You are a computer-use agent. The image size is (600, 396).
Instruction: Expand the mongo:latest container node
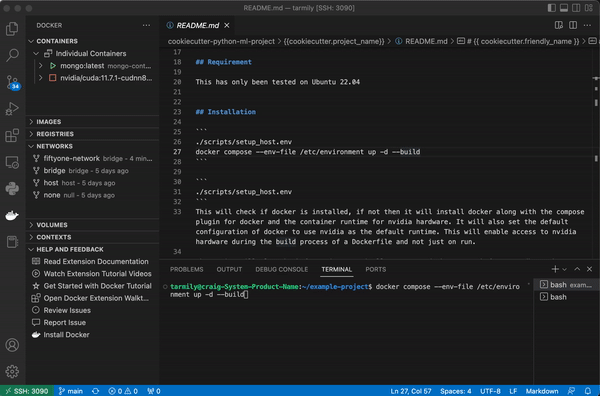click(x=41, y=66)
